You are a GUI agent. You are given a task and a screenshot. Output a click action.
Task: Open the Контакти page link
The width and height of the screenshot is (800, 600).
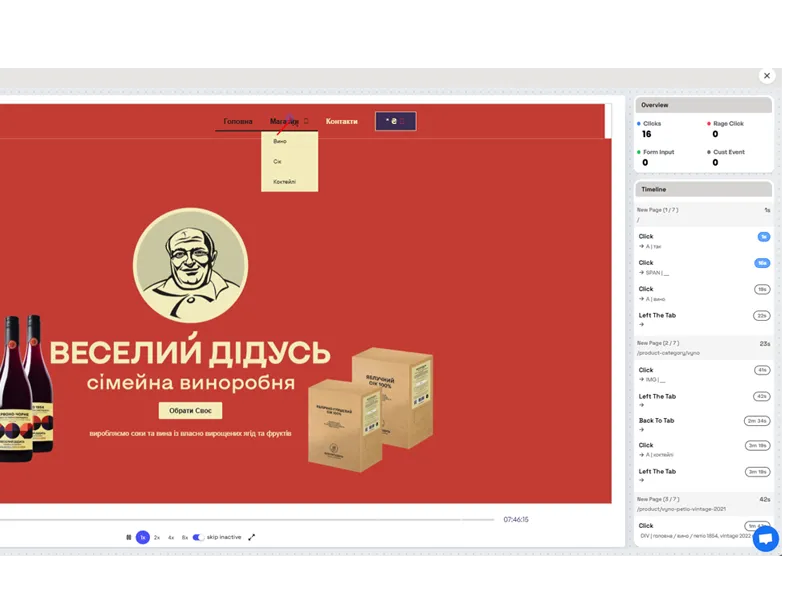(x=342, y=121)
